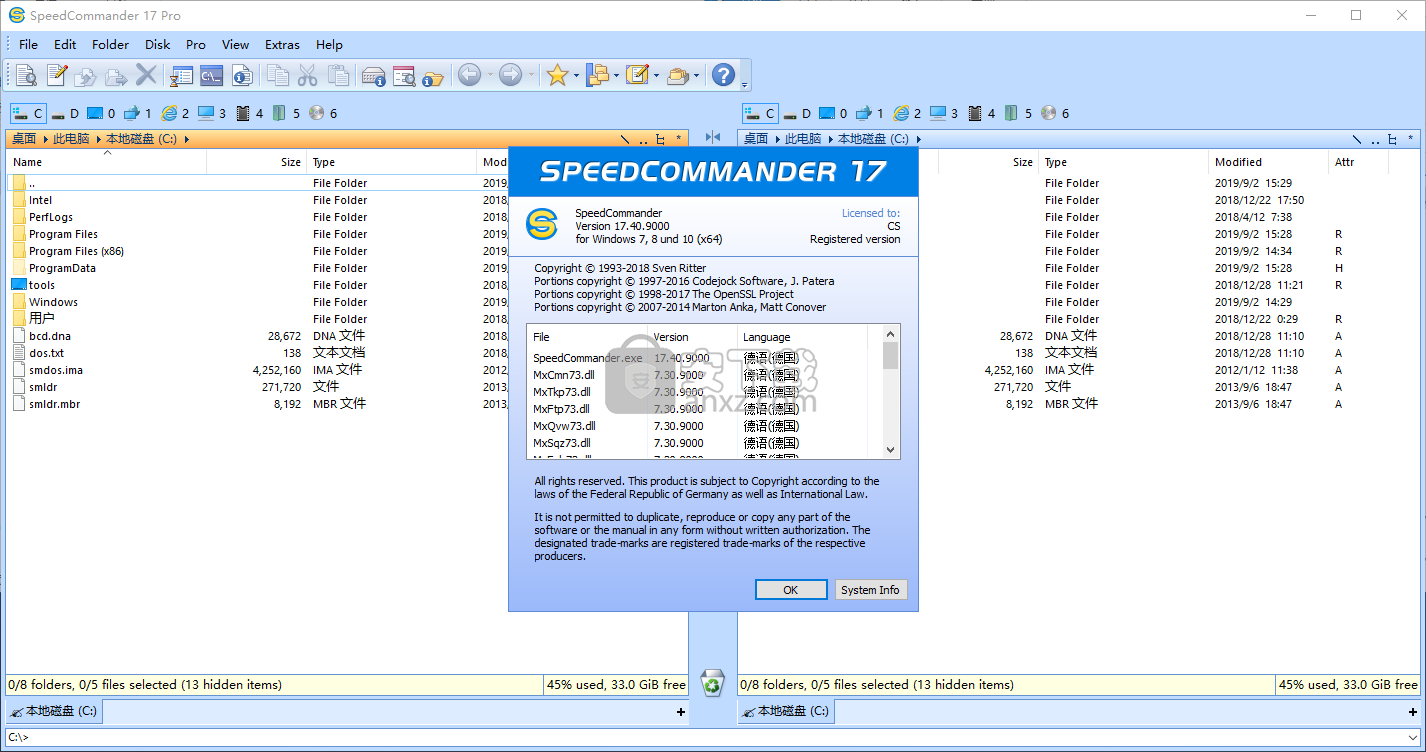Open location 4 in right panel drive bar
The width and height of the screenshot is (1426, 752).
981,113
